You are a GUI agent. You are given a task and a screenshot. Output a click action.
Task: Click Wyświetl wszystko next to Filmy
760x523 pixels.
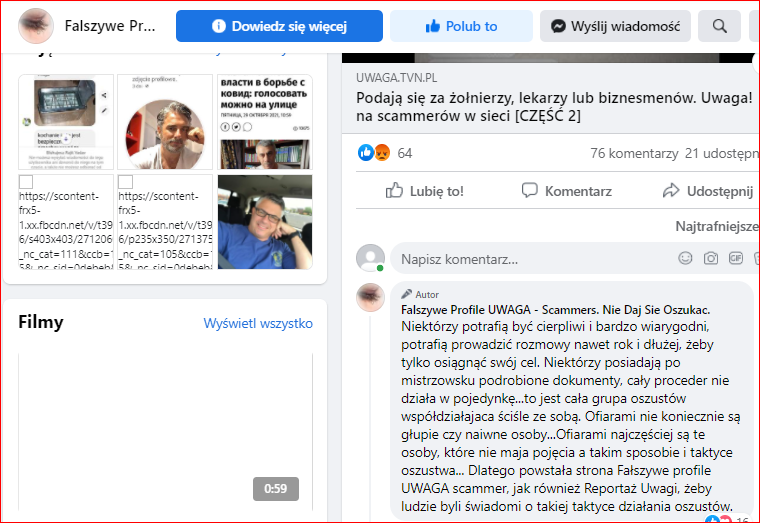point(258,323)
